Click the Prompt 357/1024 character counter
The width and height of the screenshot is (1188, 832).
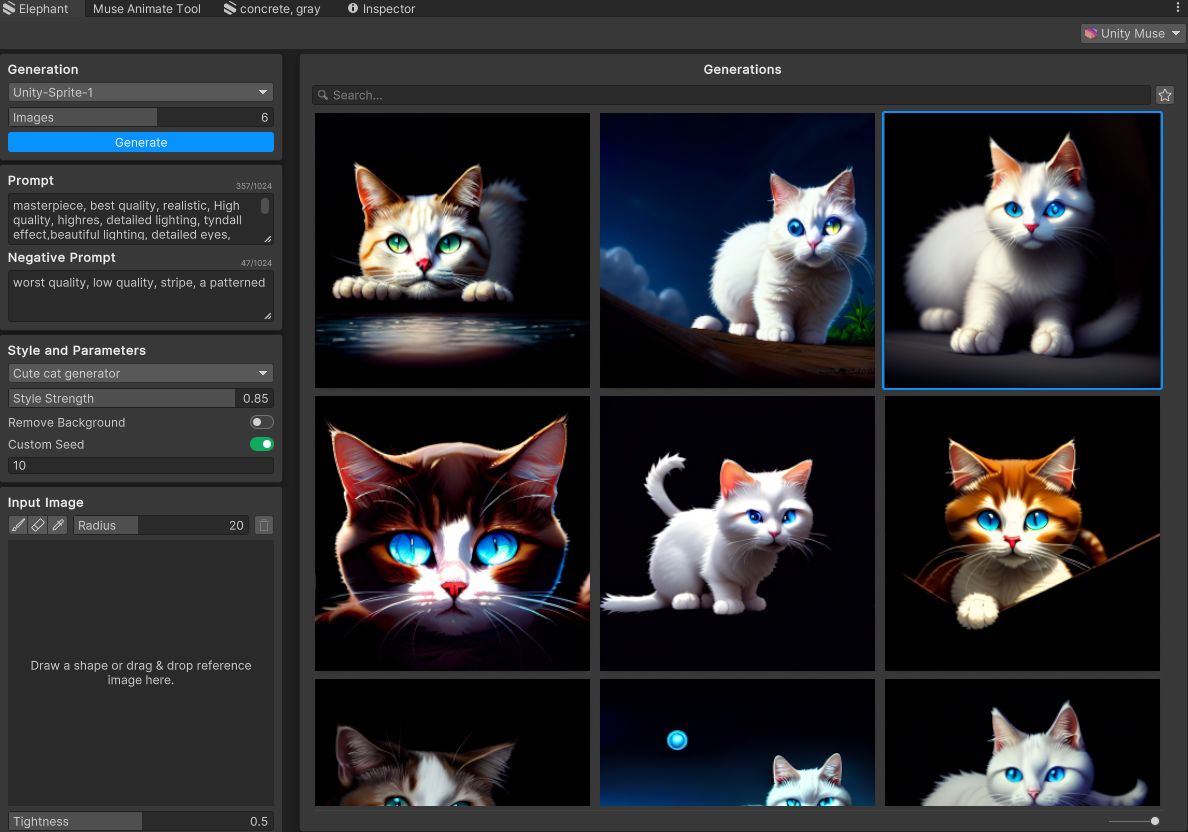(x=254, y=186)
